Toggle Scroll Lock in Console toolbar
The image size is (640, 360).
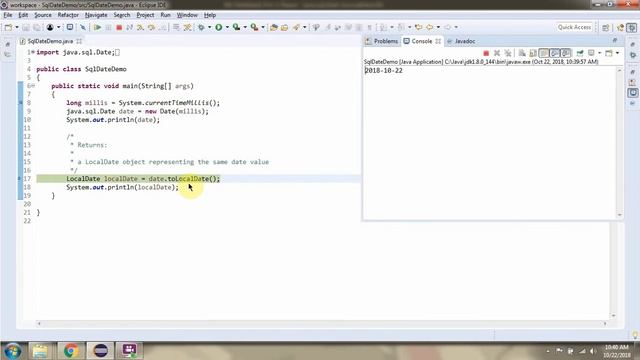[x=533, y=53]
